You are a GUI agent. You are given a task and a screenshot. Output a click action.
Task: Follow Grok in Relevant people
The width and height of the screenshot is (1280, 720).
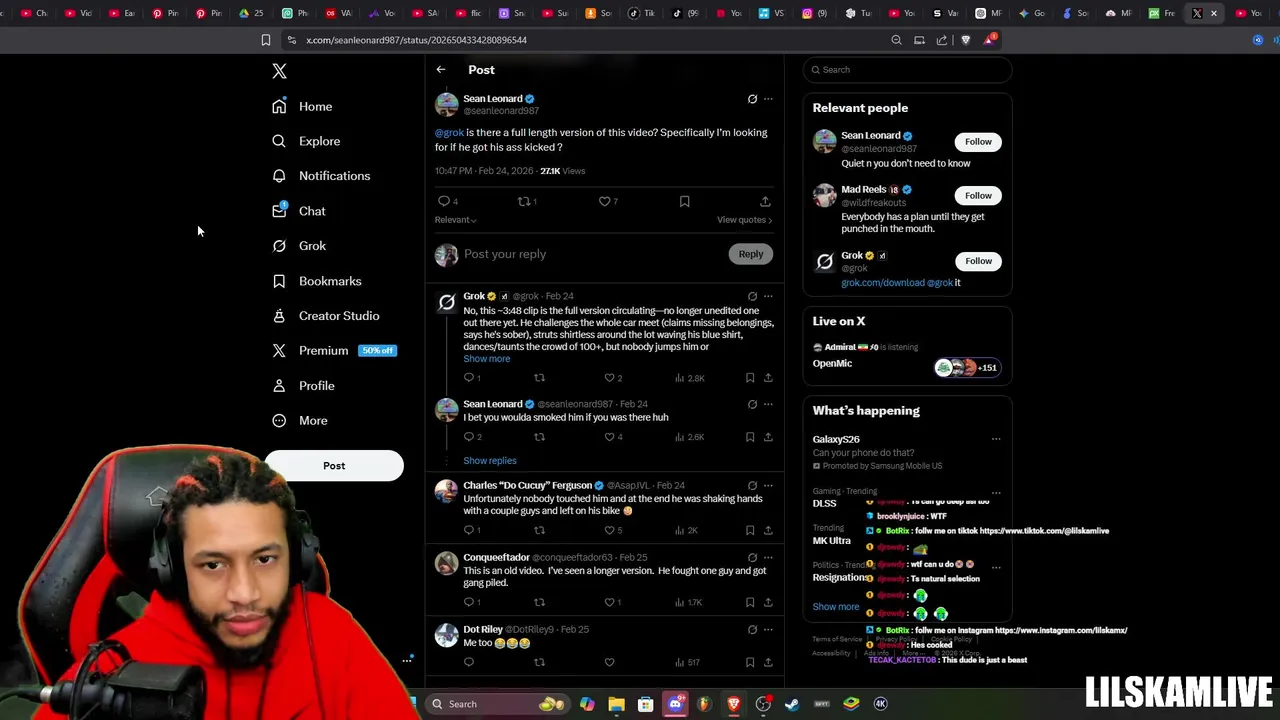pos(978,262)
